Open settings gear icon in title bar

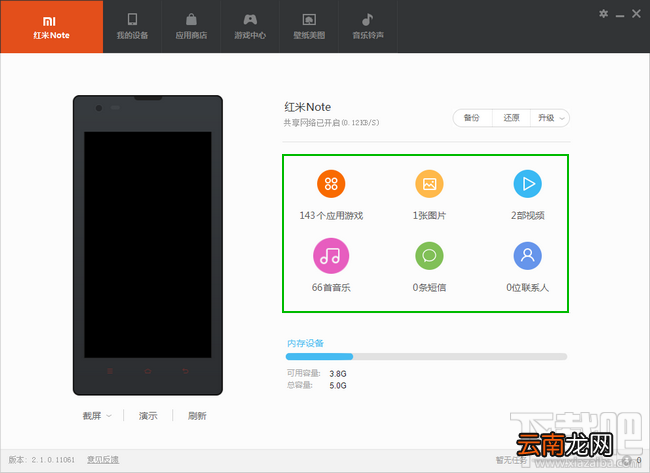tap(603, 14)
